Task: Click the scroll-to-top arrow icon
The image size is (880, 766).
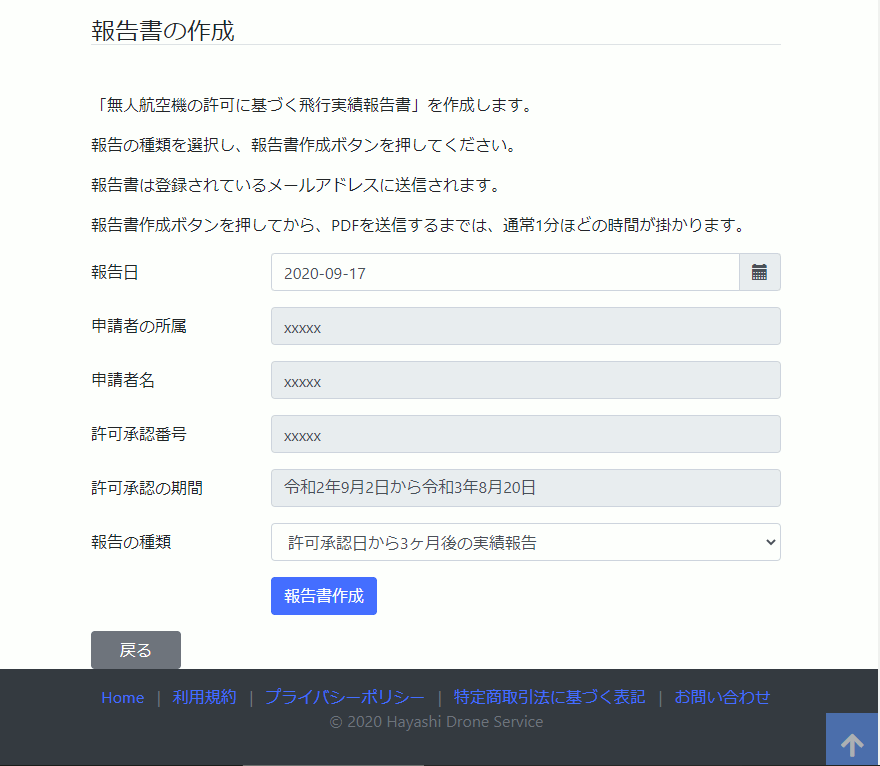Action: tap(851, 742)
